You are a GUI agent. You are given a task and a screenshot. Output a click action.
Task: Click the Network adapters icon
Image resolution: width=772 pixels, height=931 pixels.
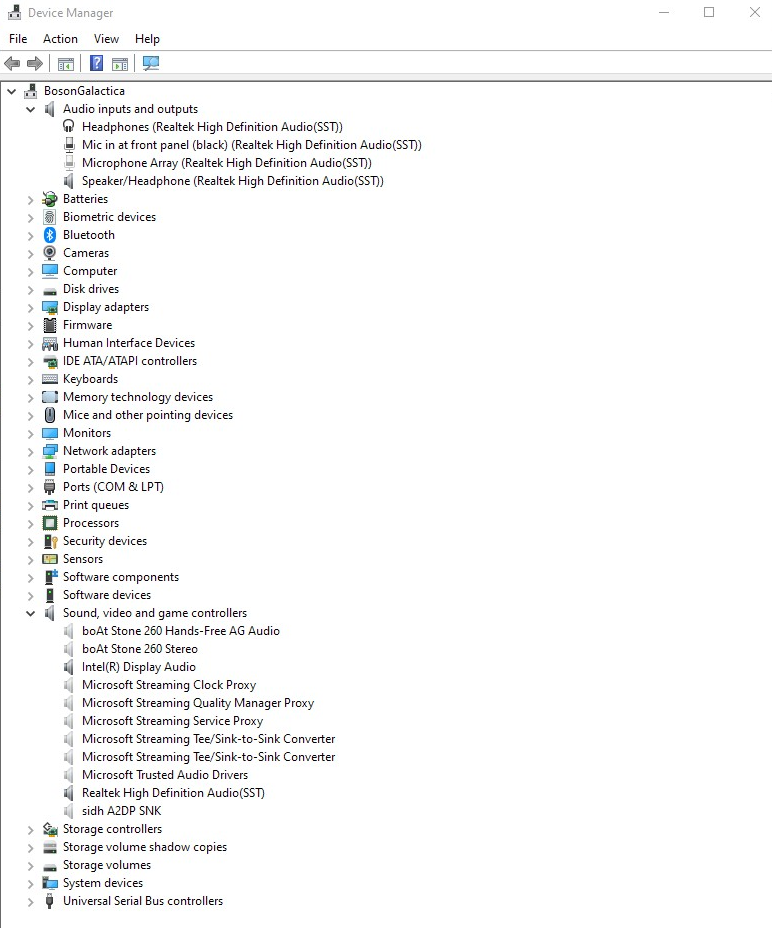50,451
